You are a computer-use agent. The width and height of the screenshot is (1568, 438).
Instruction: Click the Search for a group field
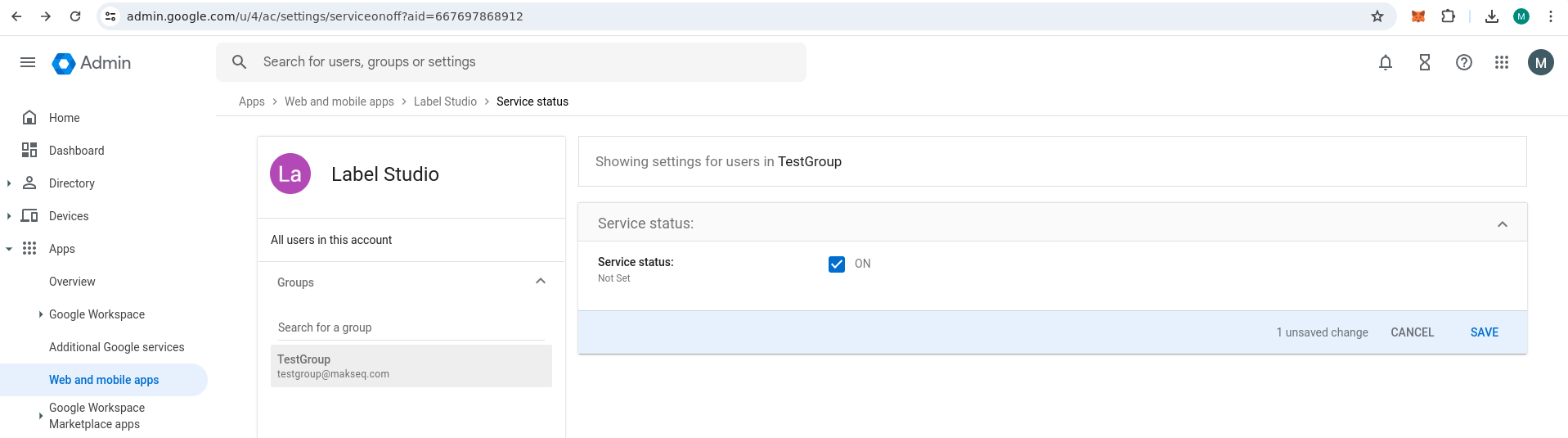411,327
